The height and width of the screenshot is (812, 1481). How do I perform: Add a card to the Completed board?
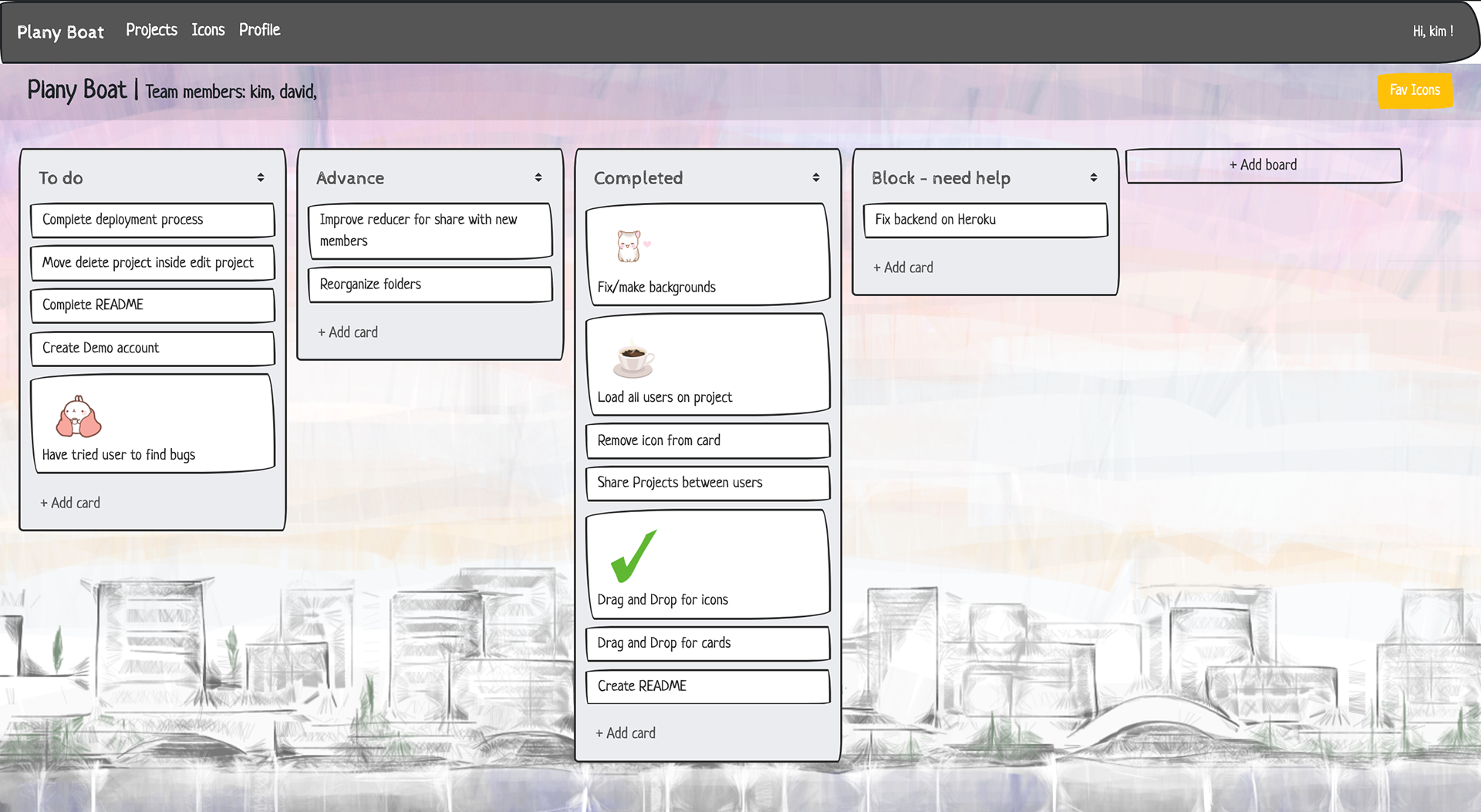(x=626, y=733)
